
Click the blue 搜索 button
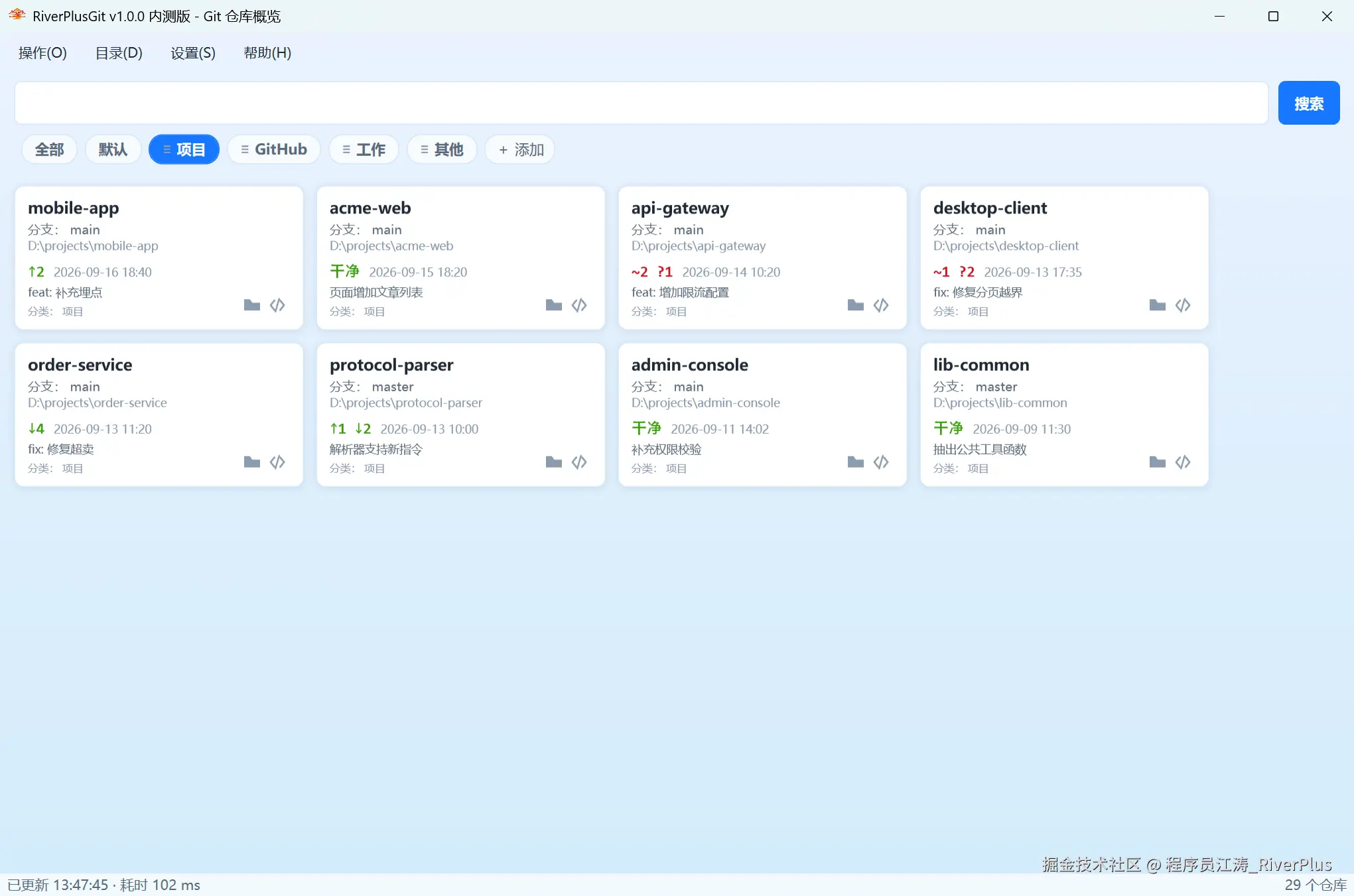[x=1309, y=103]
